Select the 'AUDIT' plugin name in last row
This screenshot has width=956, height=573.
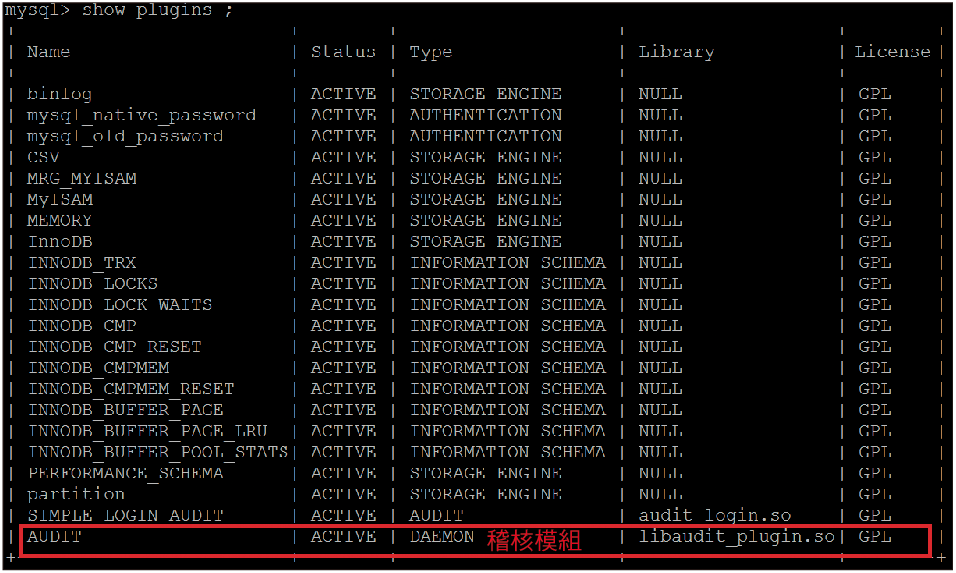coord(54,536)
